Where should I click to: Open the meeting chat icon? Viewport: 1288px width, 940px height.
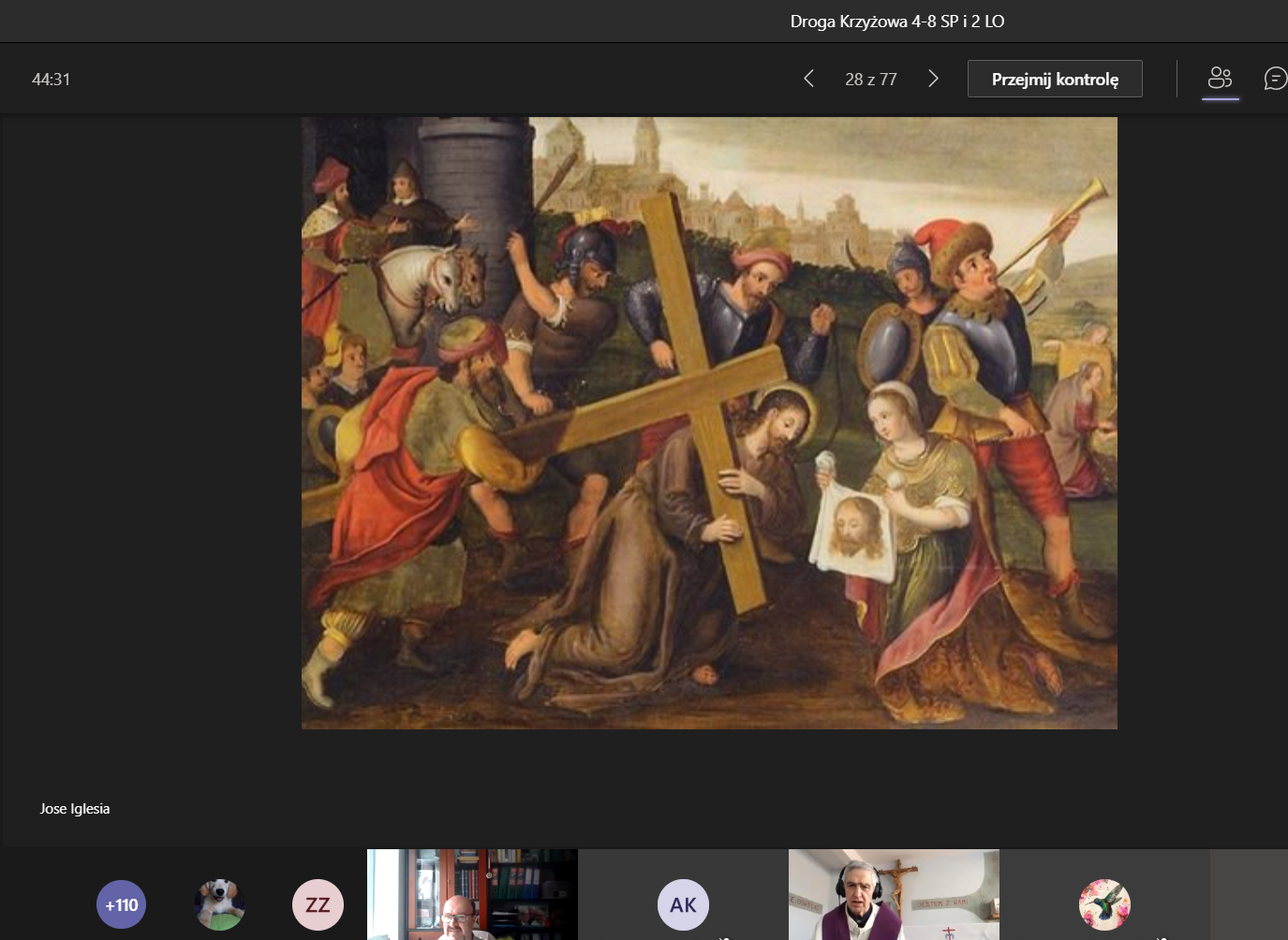pos(1275,79)
